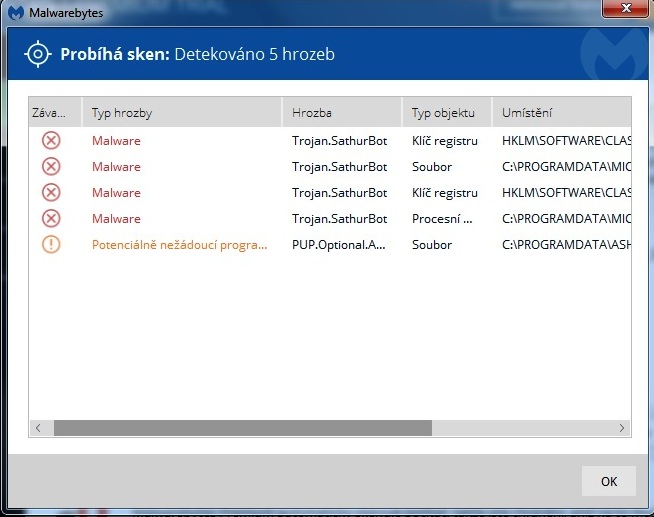Click the Malwarebytes title text
The width and height of the screenshot is (654, 517).
click(66, 13)
